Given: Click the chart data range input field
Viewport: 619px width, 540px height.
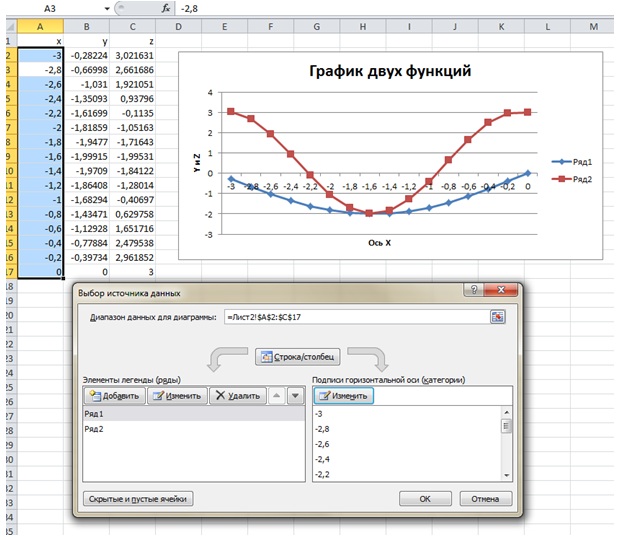Looking at the screenshot, I should coord(355,317).
